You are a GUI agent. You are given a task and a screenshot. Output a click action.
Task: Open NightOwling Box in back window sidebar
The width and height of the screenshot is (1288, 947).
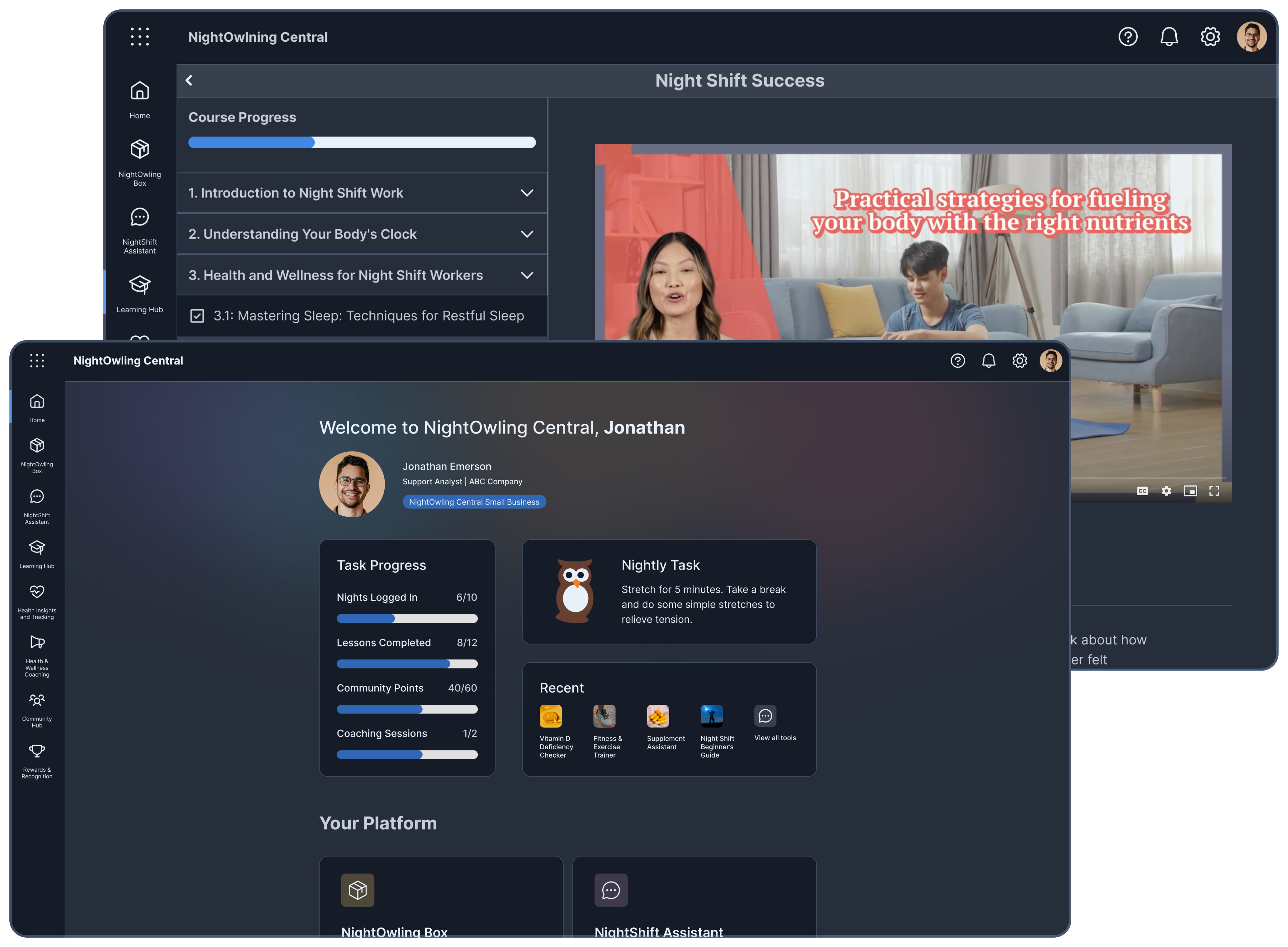140,163
